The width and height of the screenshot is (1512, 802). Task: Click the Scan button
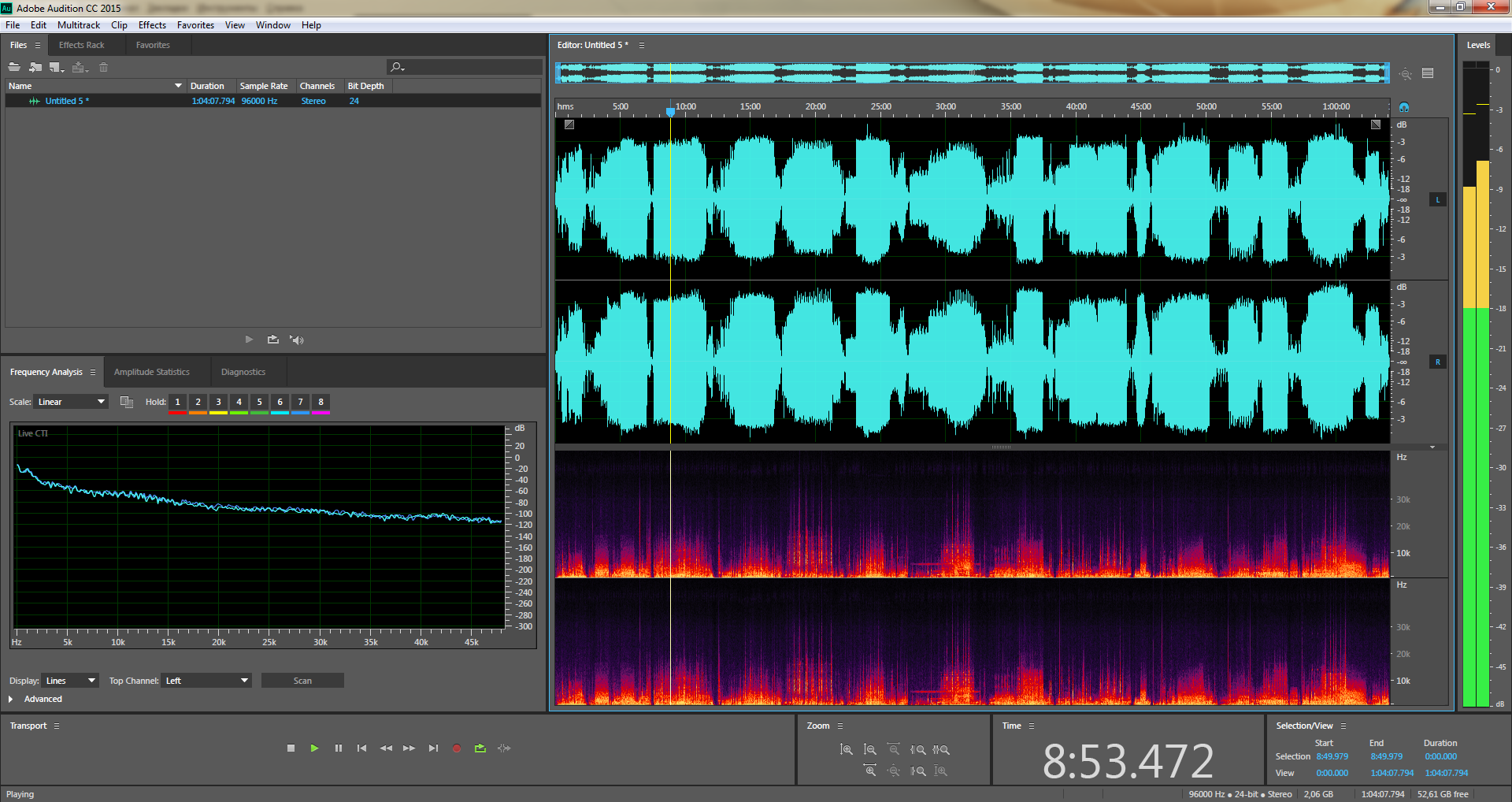click(302, 681)
